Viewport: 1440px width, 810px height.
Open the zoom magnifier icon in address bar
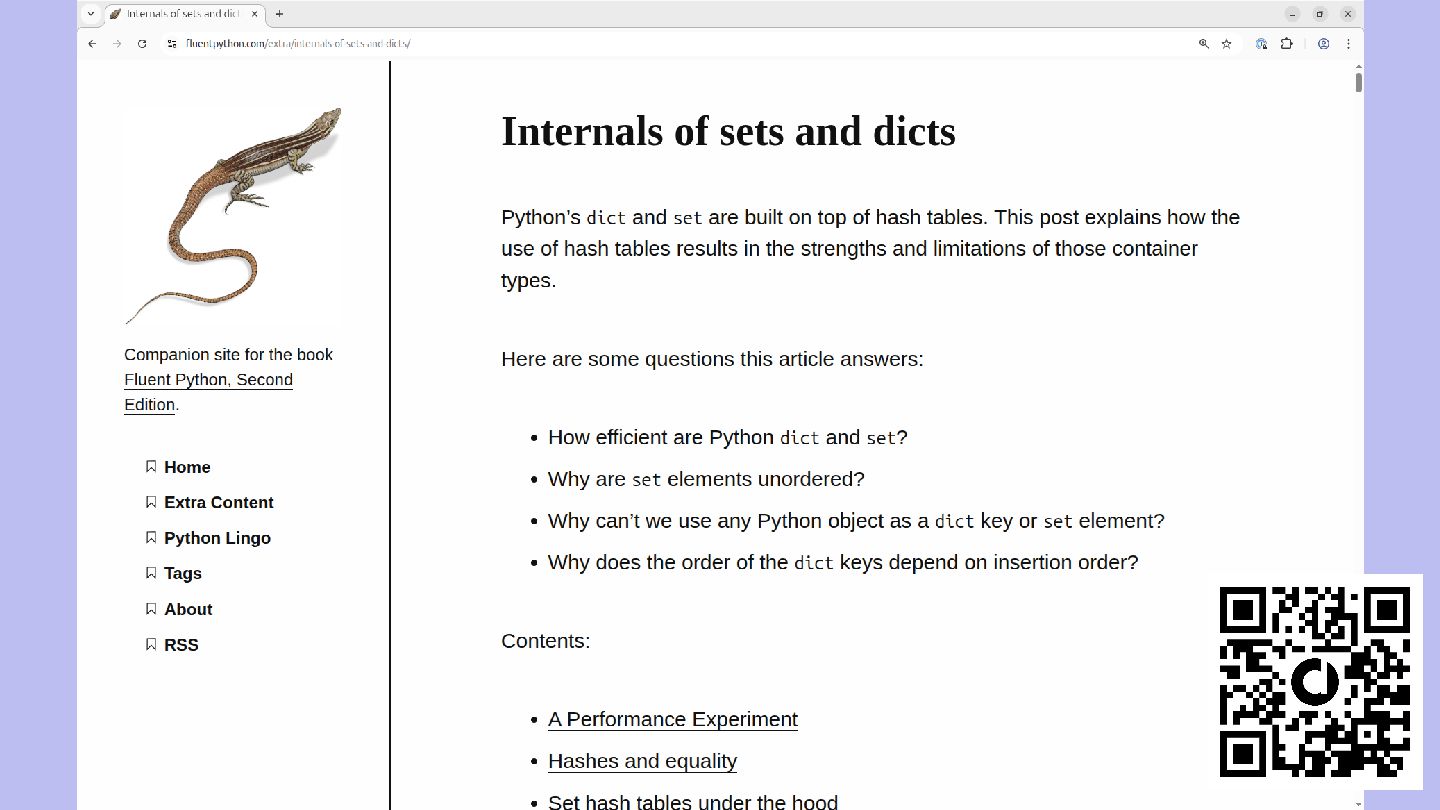[x=1204, y=44]
